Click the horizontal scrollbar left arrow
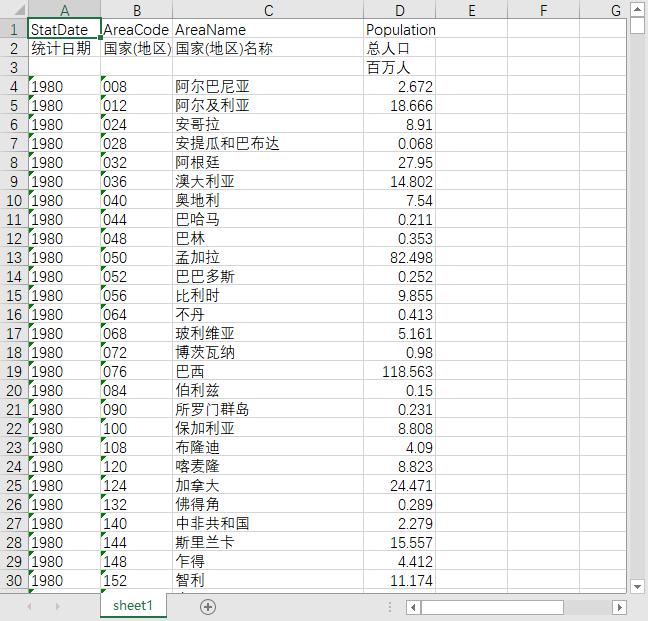 click(413, 607)
